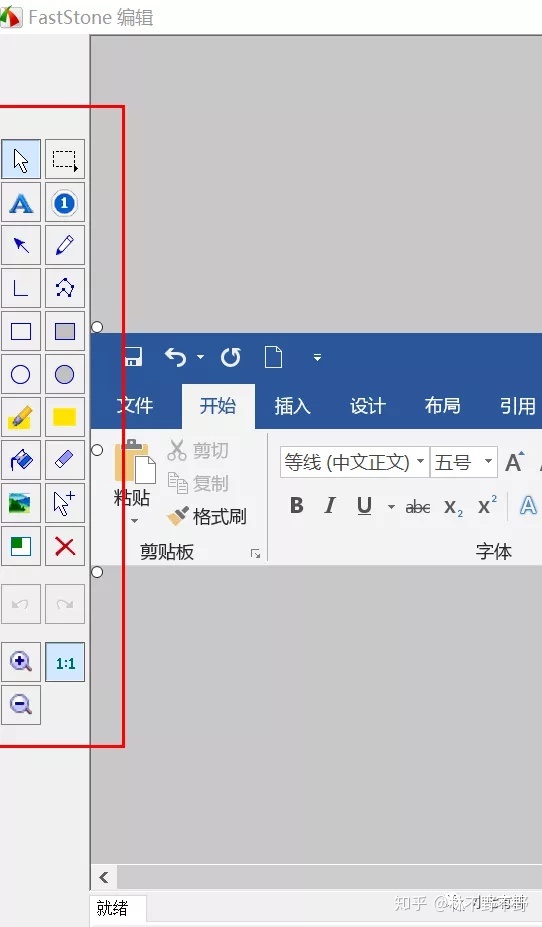Choose the pencil freehand tool
Image resolution: width=542 pixels, height=927 pixels.
pyautogui.click(x=64, y=245)
